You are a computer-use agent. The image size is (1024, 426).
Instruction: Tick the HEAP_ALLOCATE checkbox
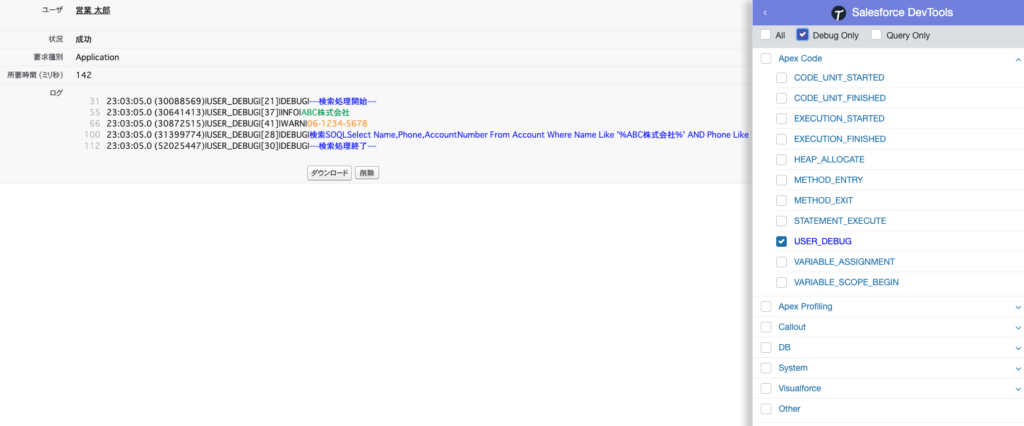point(781,159)
